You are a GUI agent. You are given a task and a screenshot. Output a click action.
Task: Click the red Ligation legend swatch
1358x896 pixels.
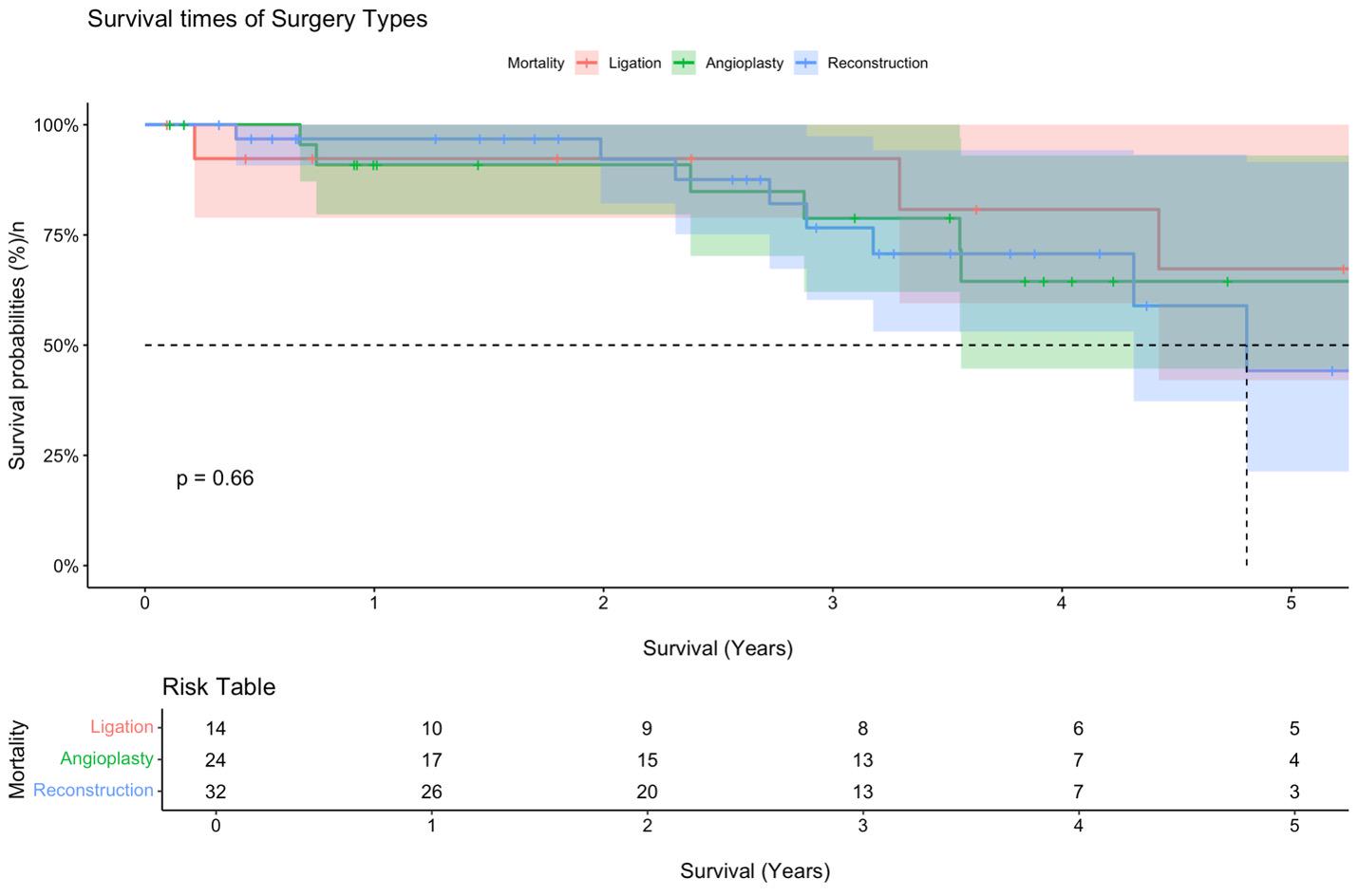(587, 64)
